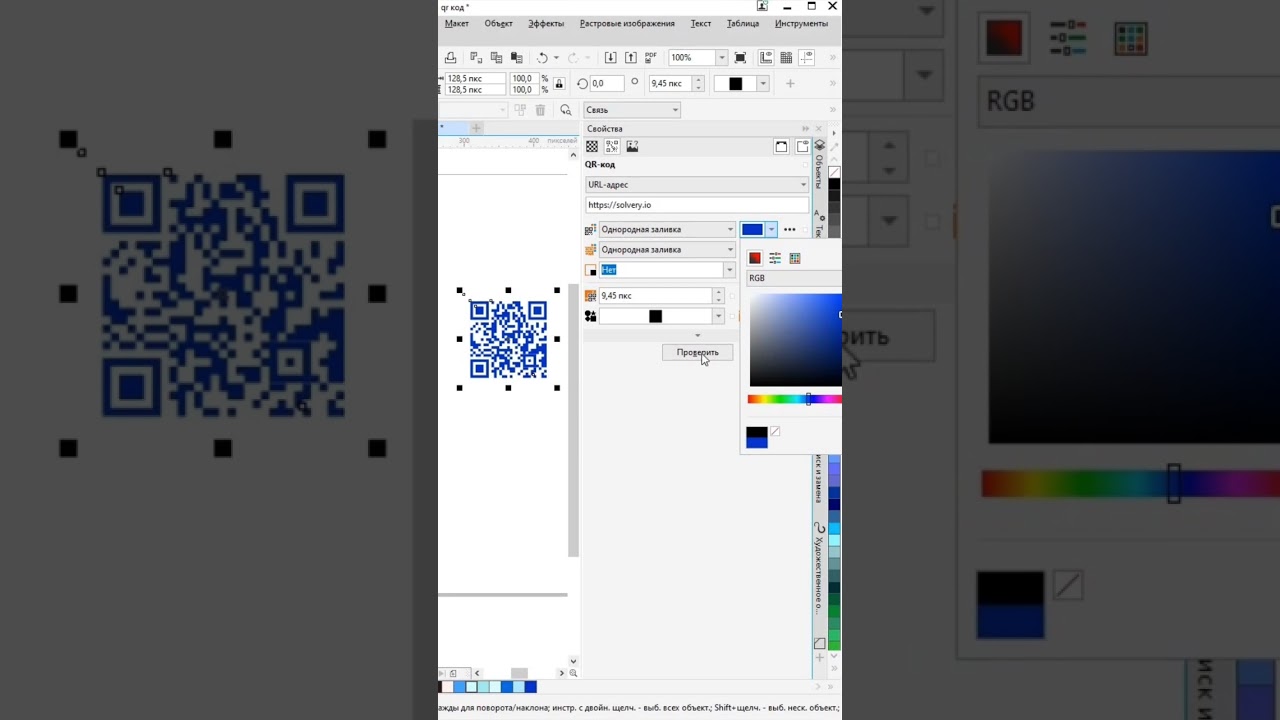The height and width of the screenshot is (720, 1280).
Task: Open the Связь dropdown
Action: pos(632,110)
